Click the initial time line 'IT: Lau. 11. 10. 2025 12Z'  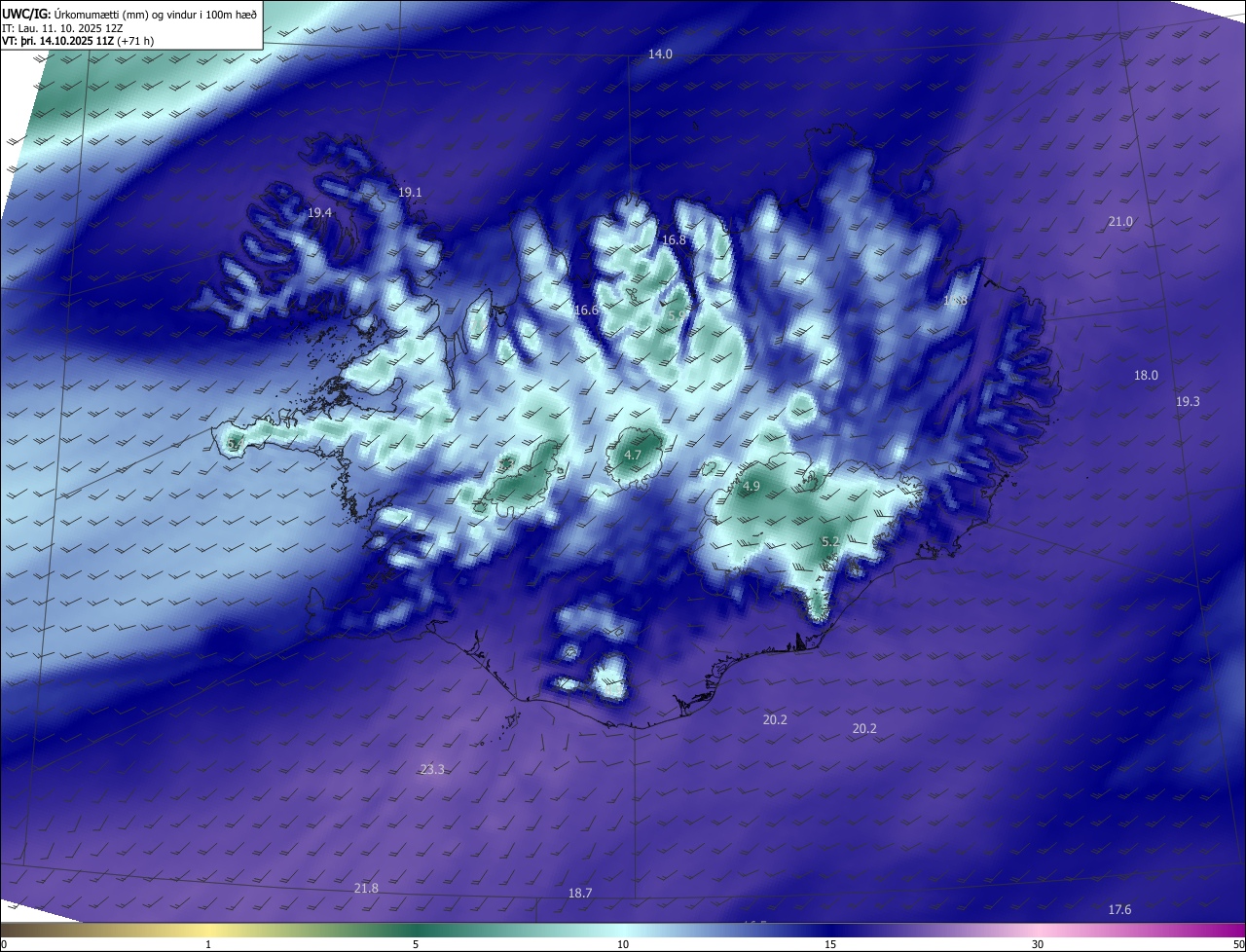(x=62, y=28)
